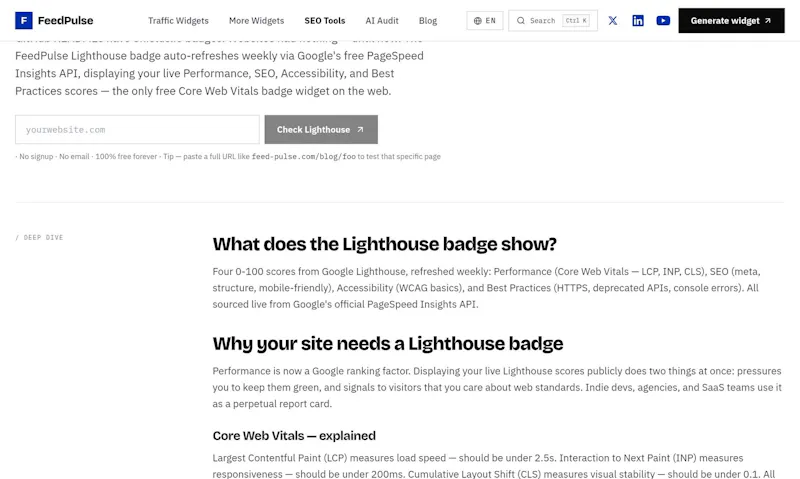Click the Check Lighthouse button
The width and height of the screenshot is (800, 479).
321,130
